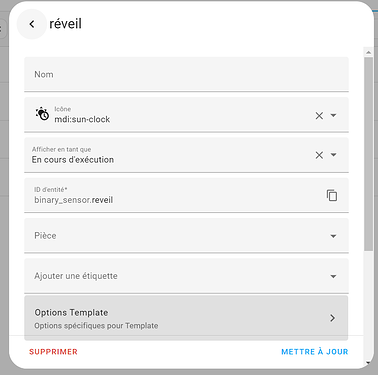Click SUPPRIMER to delete entity
378x375 pixels.
tap(53, 352)
